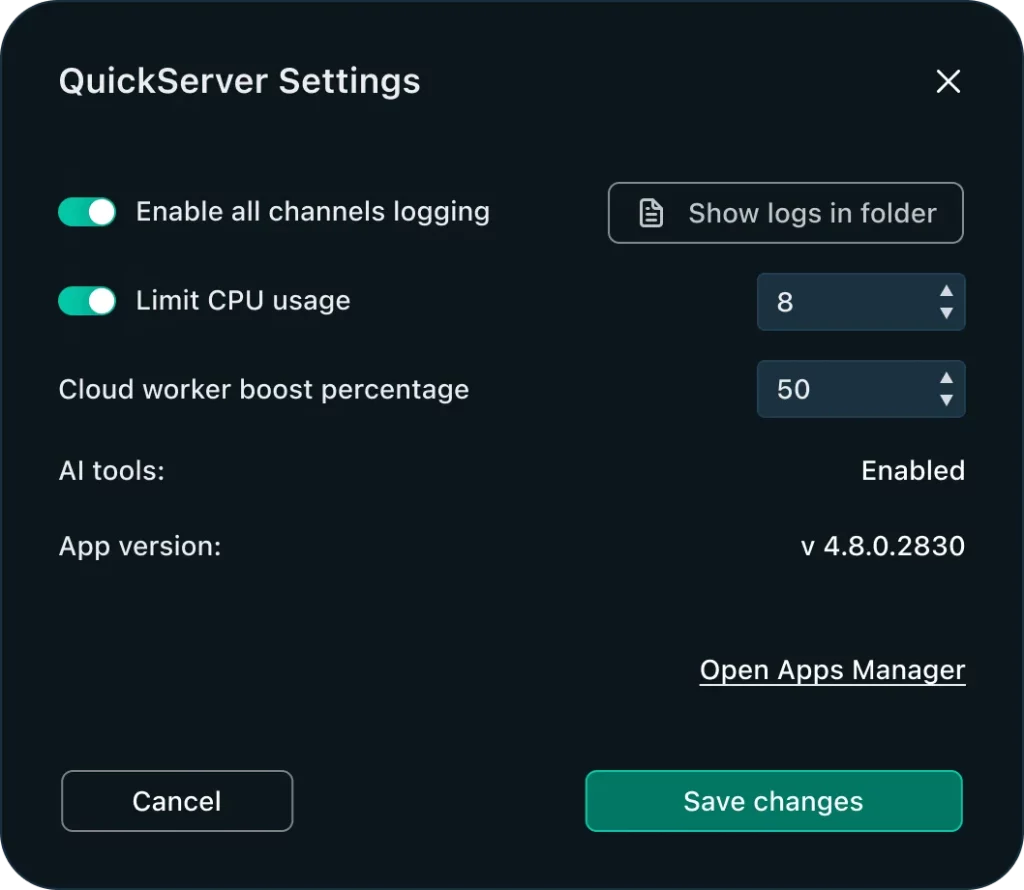Screen dimensions: 1024x890
Task: Click the document icon in Show logs button
Action: (x=650, y=213)
